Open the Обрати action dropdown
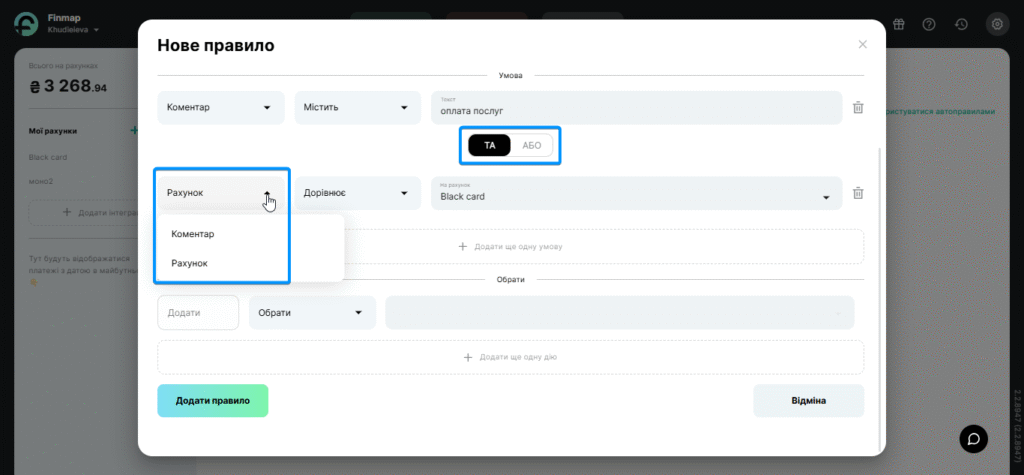The height and width of the screenshot is (475, 1024). point(312,312)
